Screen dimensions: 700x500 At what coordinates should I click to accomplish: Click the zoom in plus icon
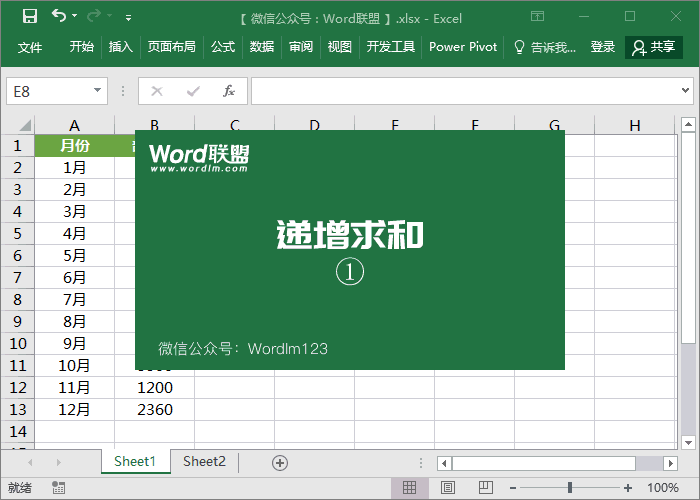click(627, 488)
